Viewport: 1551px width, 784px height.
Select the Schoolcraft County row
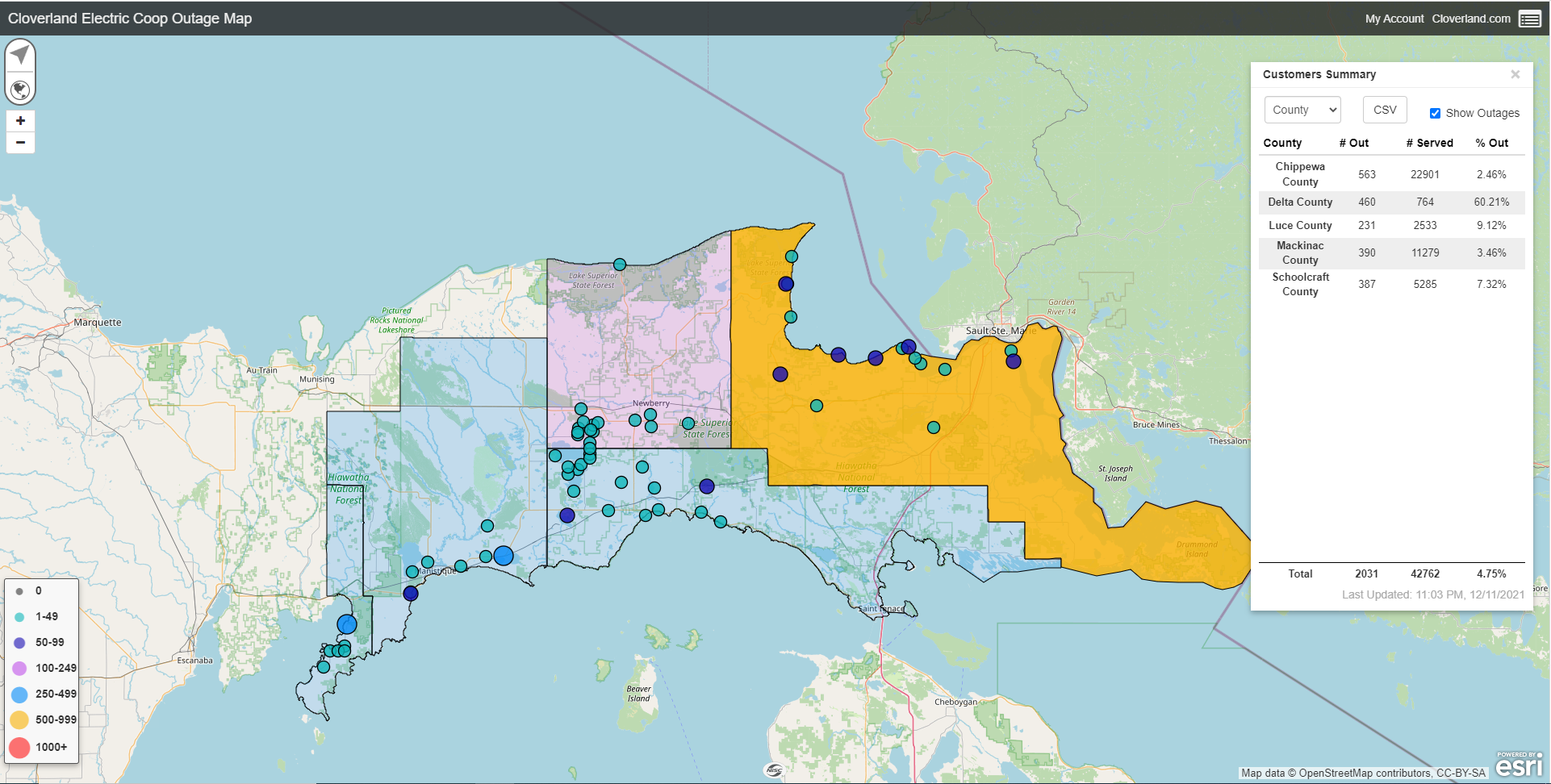[1392, 285]
